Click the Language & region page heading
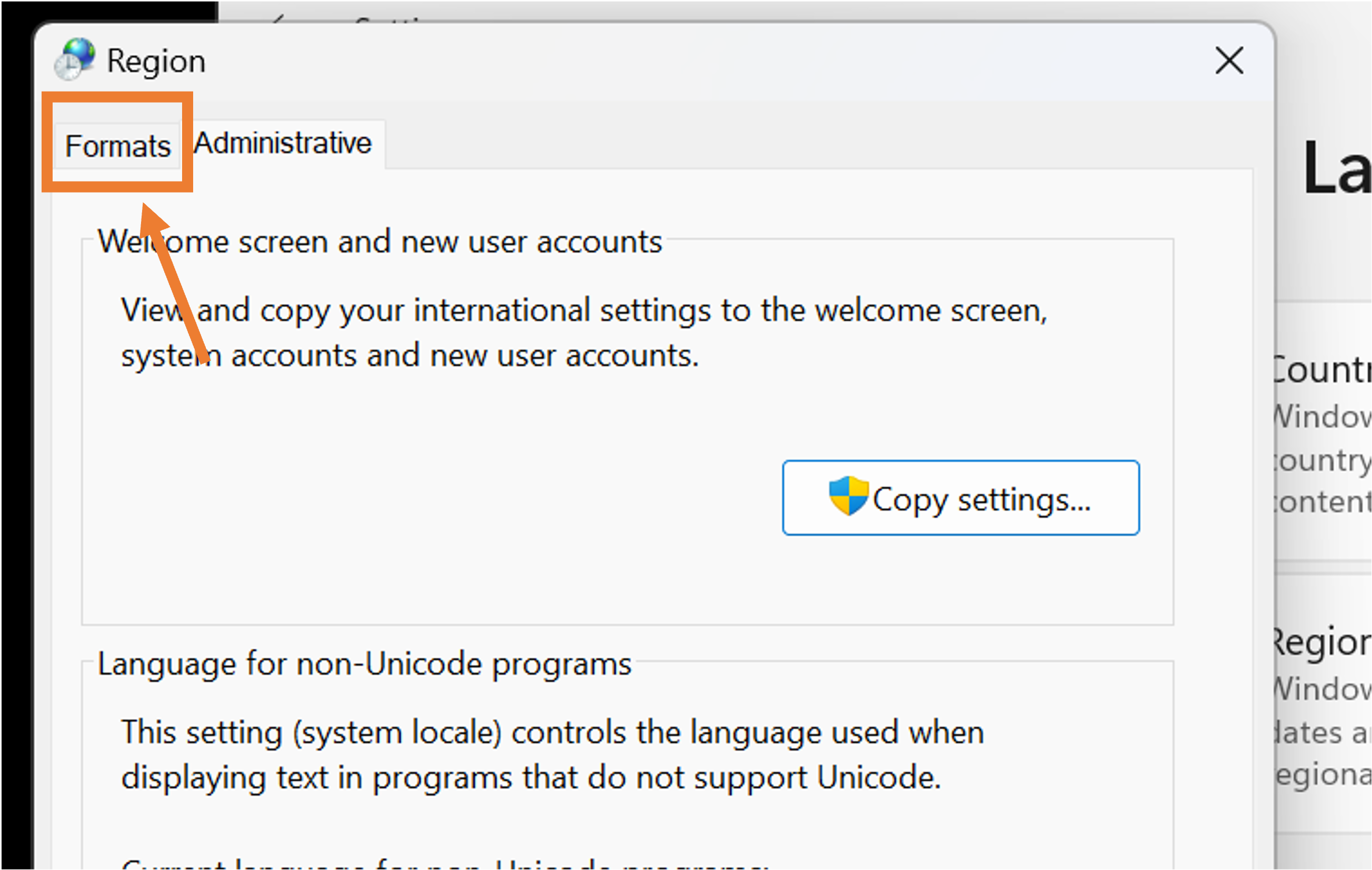 coord(1336,168)
